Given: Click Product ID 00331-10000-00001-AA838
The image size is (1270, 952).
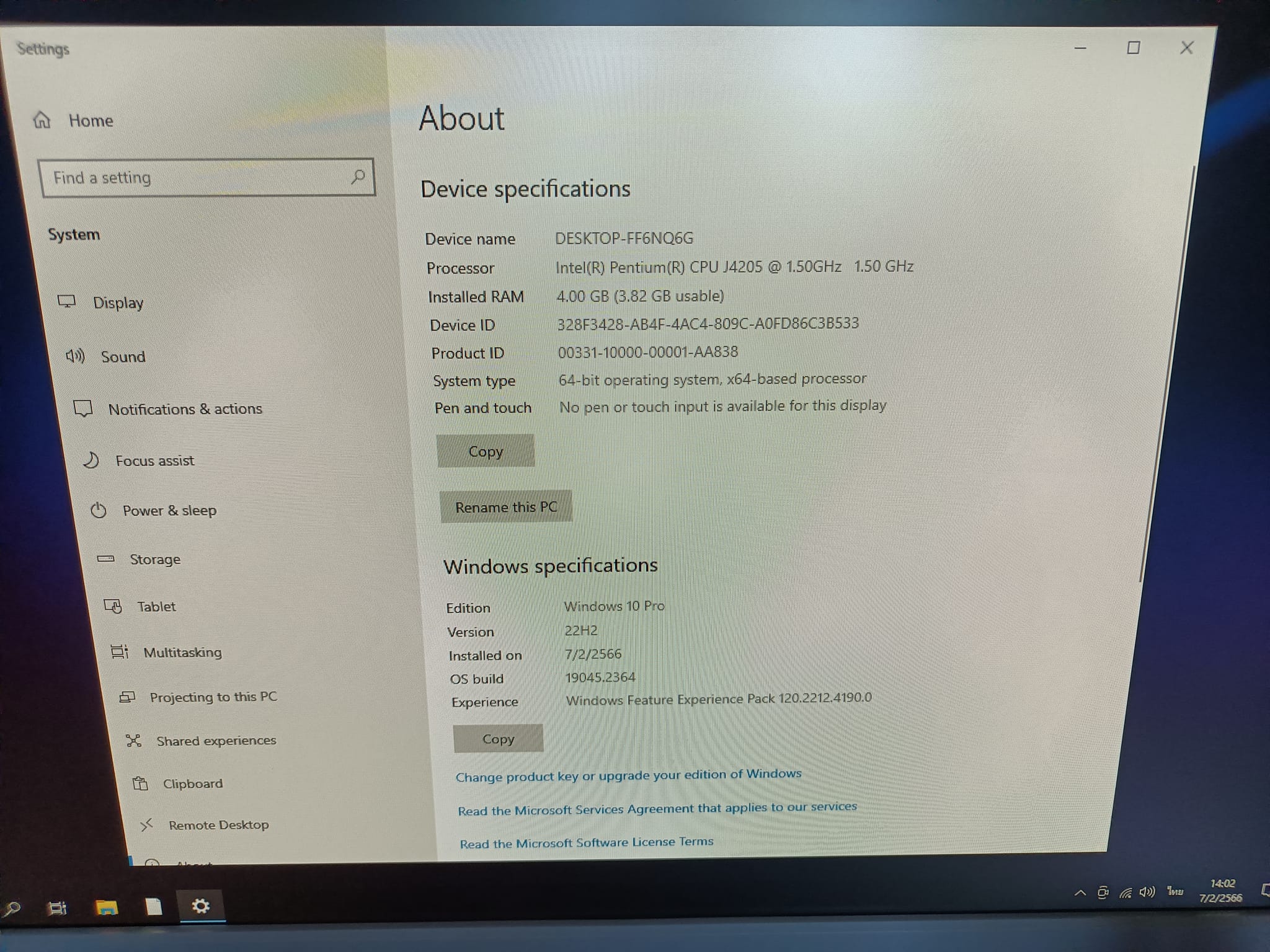Looking at the screenshot, I should point(647,351).
